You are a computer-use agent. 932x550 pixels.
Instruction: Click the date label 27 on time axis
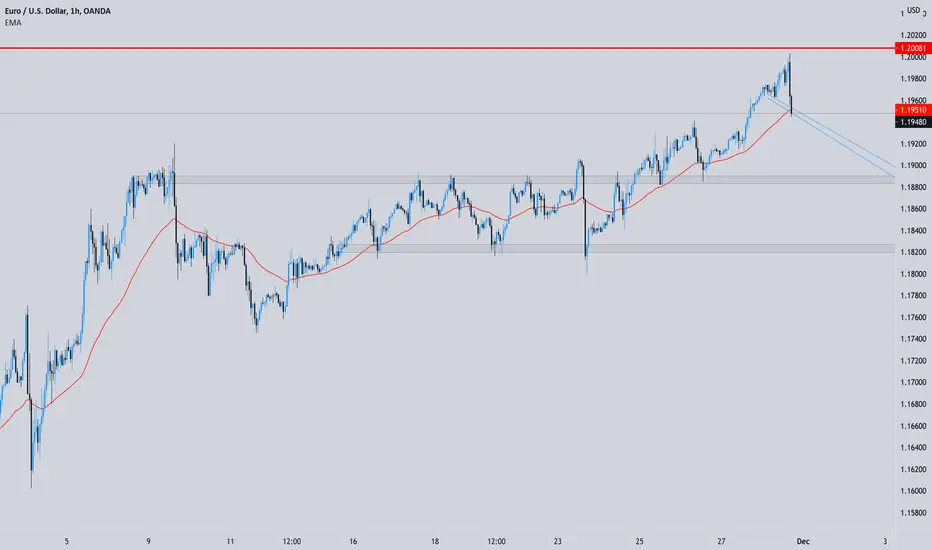(x=721, y=541)
